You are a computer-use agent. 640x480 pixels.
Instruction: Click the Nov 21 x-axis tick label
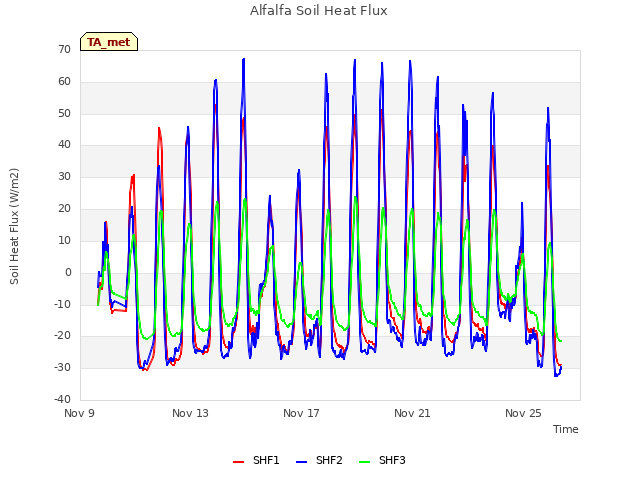412,413
